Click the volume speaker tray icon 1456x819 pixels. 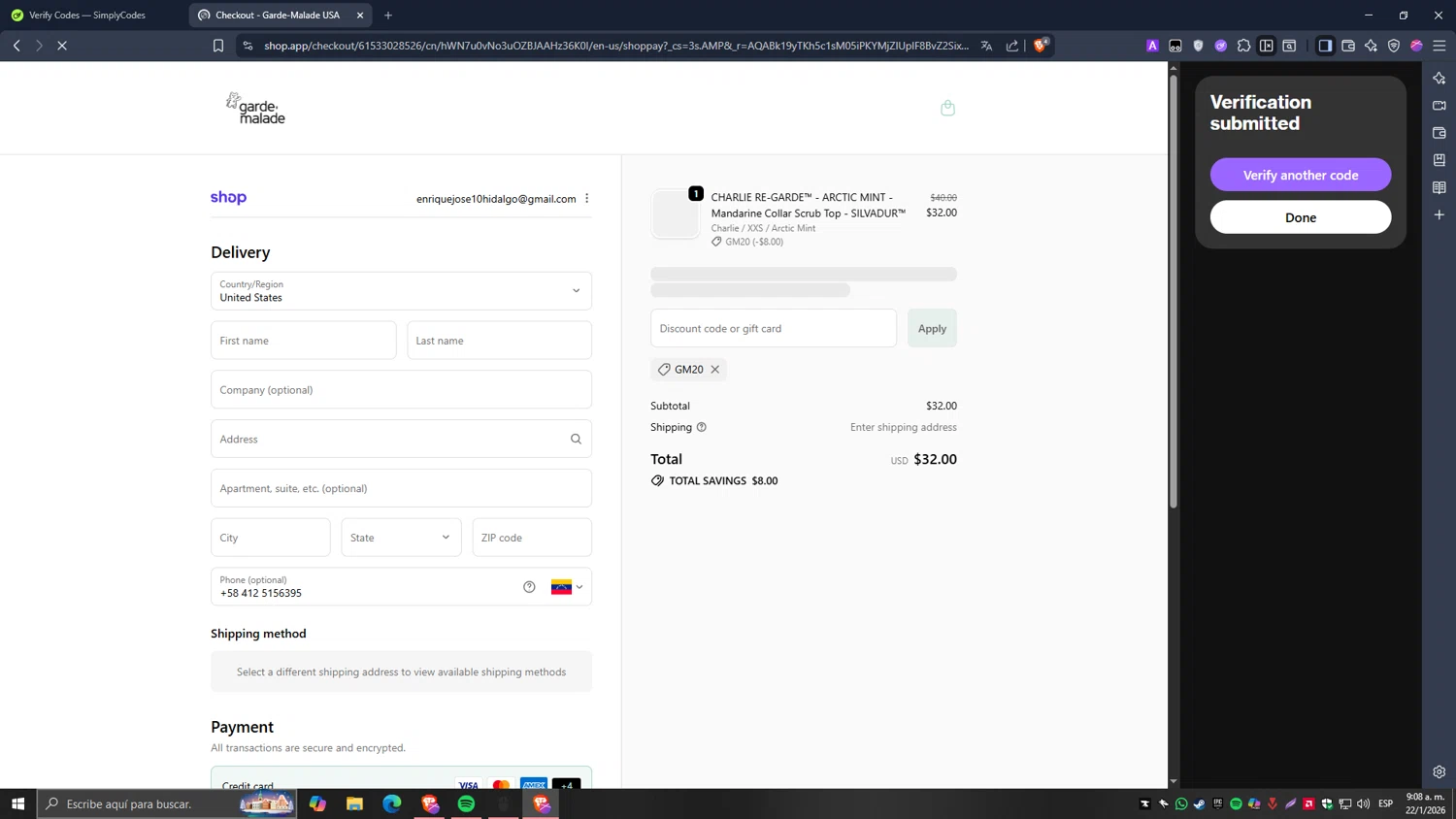click(1364, 803)
